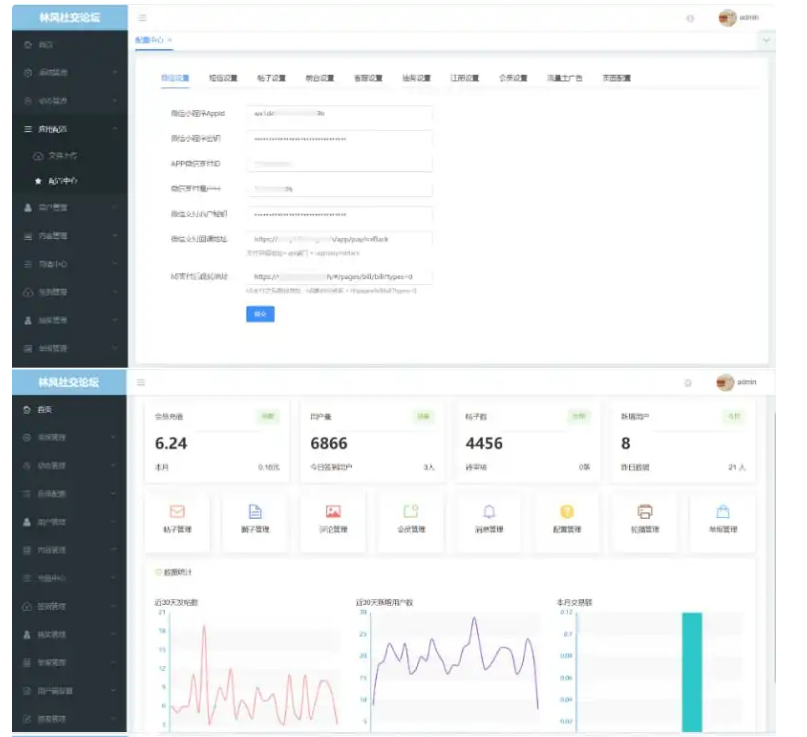The image size is (807, 737).
Task: Open the blue shopping bag shortcut icon
Action: [x=723, y=512]
